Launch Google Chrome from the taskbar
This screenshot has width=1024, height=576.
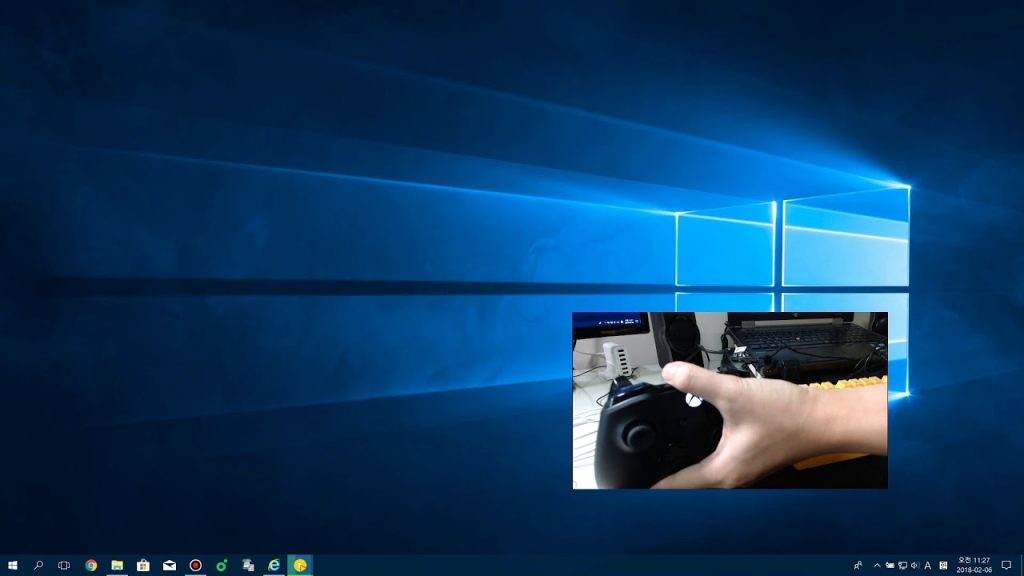(x=91, y=565)
